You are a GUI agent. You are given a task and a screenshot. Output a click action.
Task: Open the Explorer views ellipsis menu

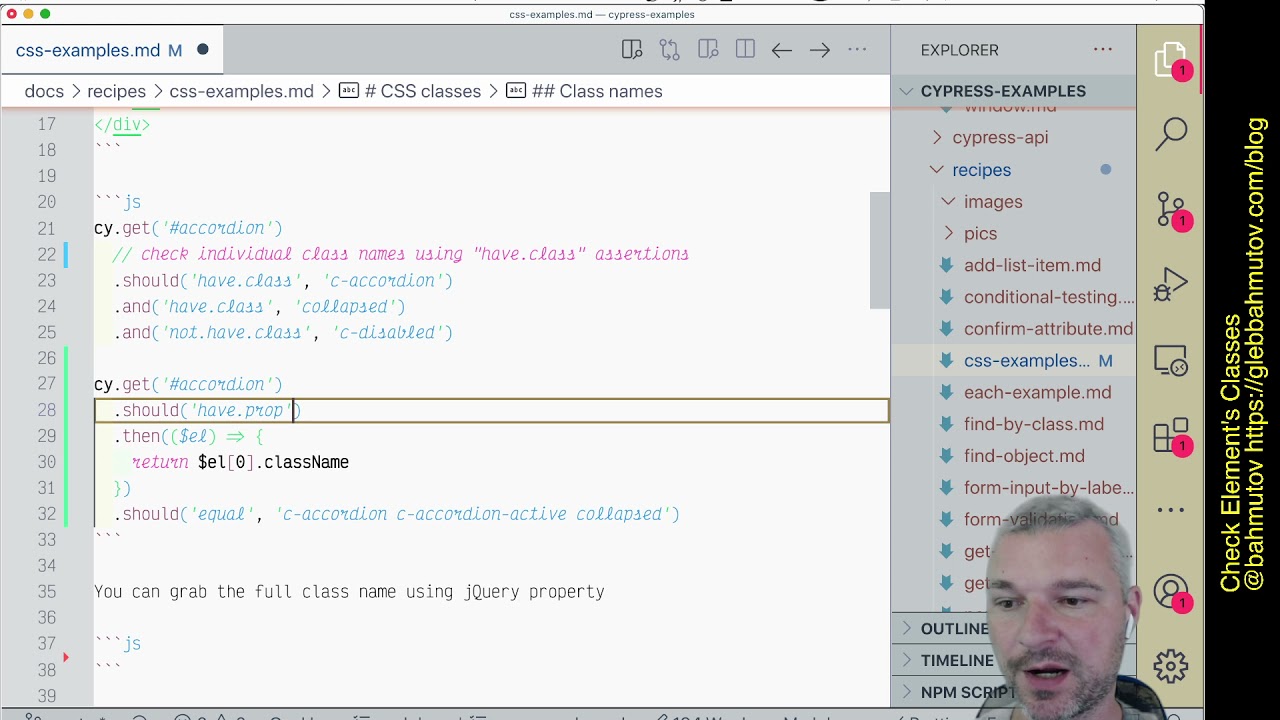tap(1103, 50)
